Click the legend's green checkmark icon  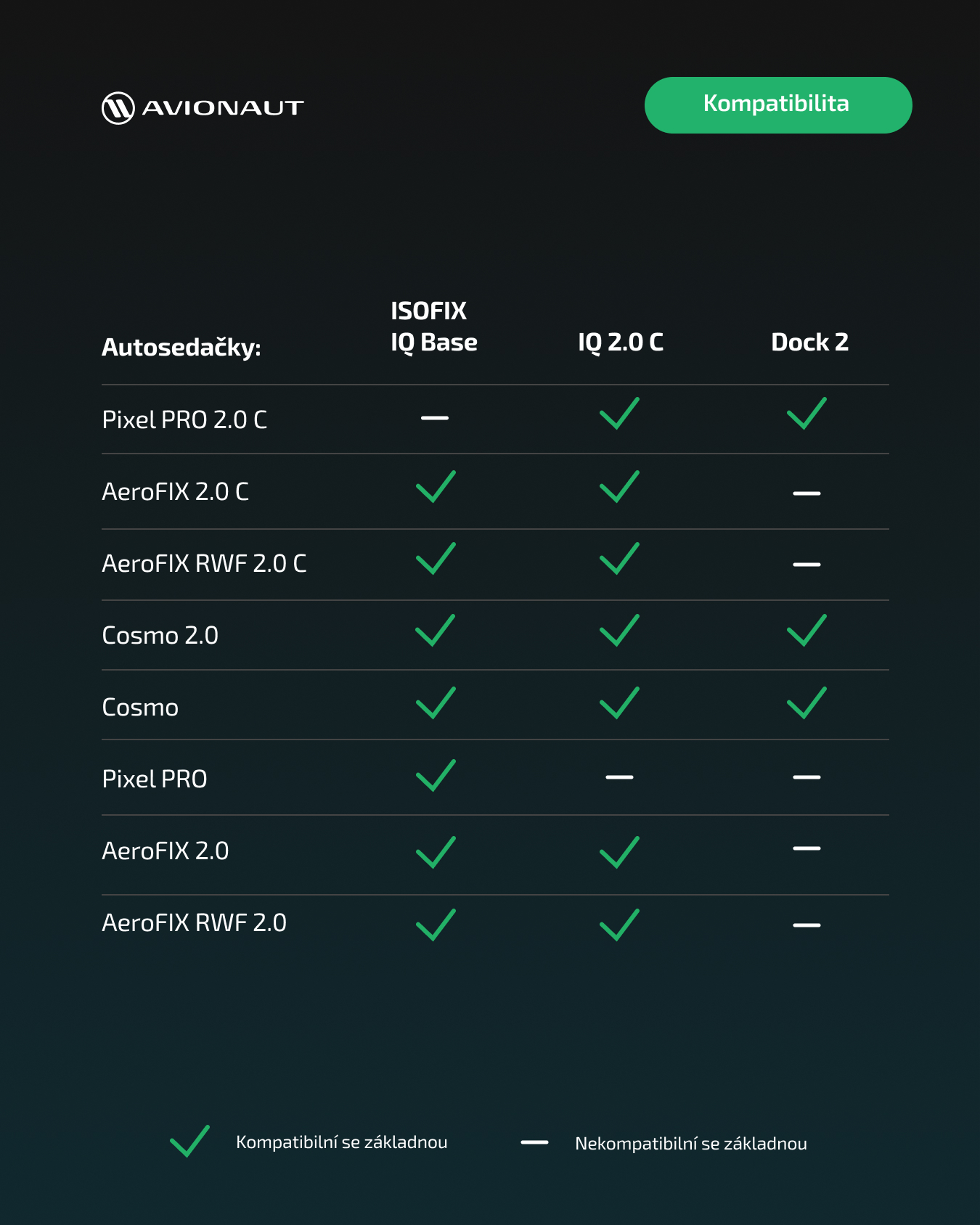pos(189,1142)
